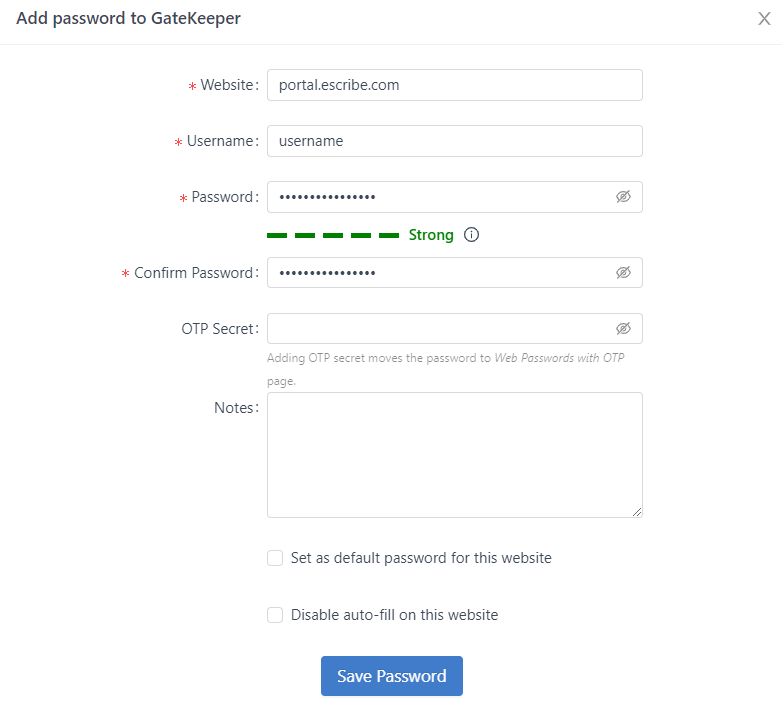This screenshot has width=782, height=705.
Task: Focus the empty OTP Secret field
Action: (x=440, y=329)
